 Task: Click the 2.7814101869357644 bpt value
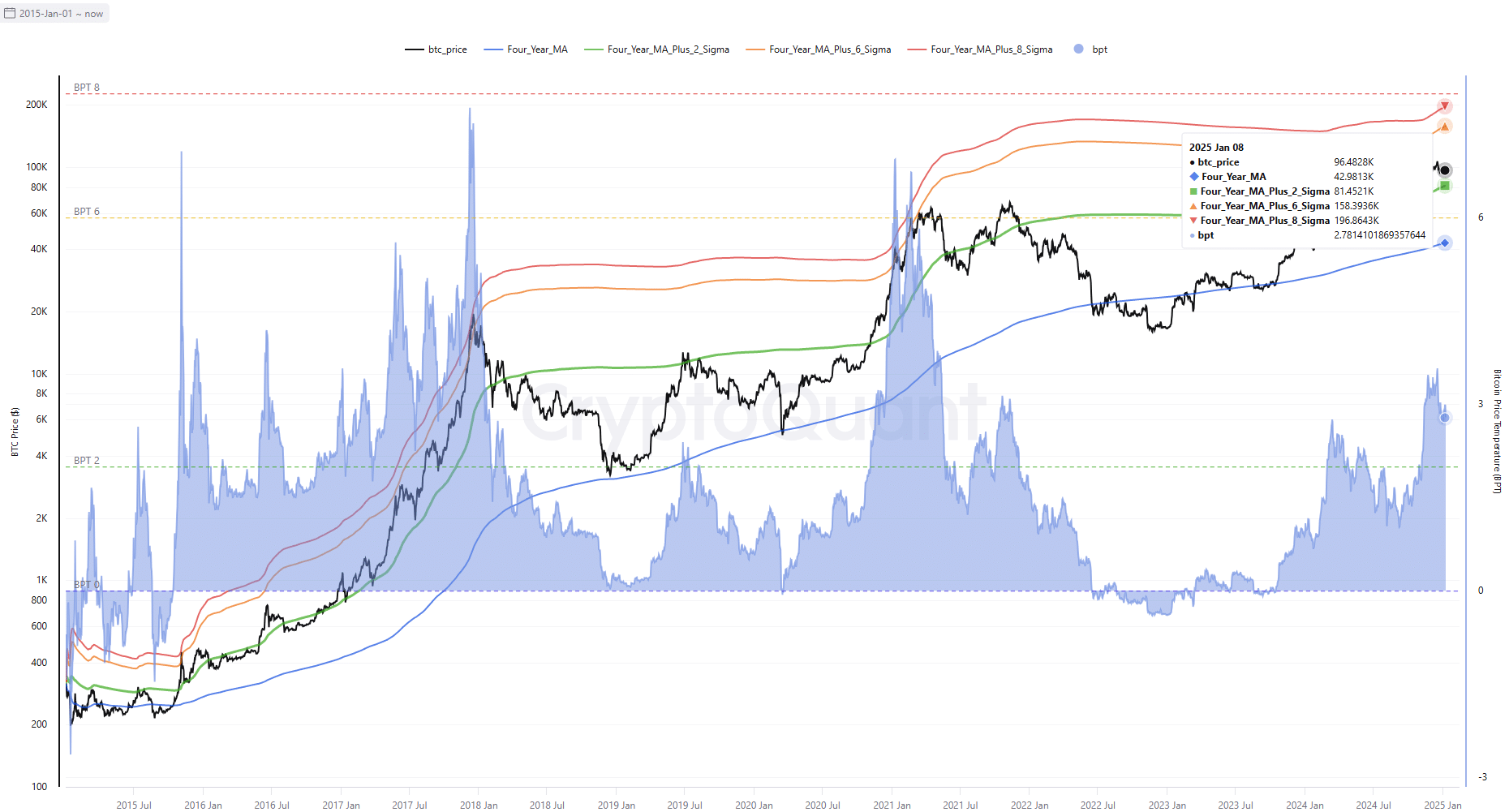1379,235
